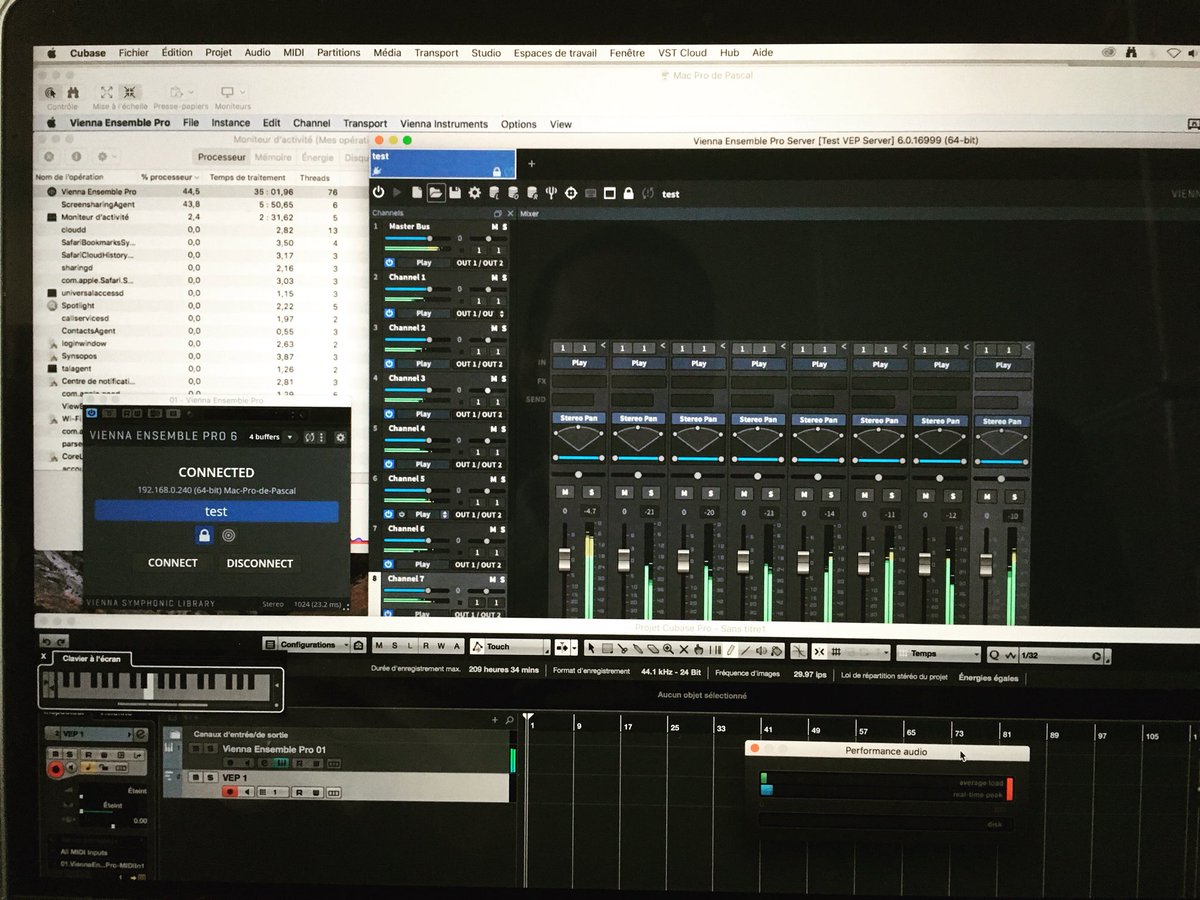The height and width of the screenshot is (900, 1200).
Task: Select the Zoom magnifier tool in Cubase toolbar
Action: click(668, 647)
